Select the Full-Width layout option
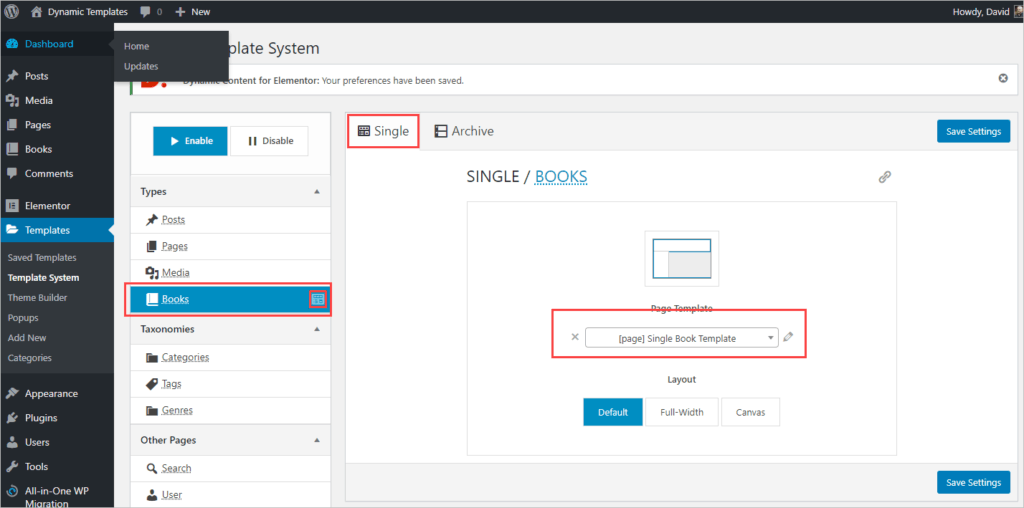1024x508 pixels. point(681,412)
